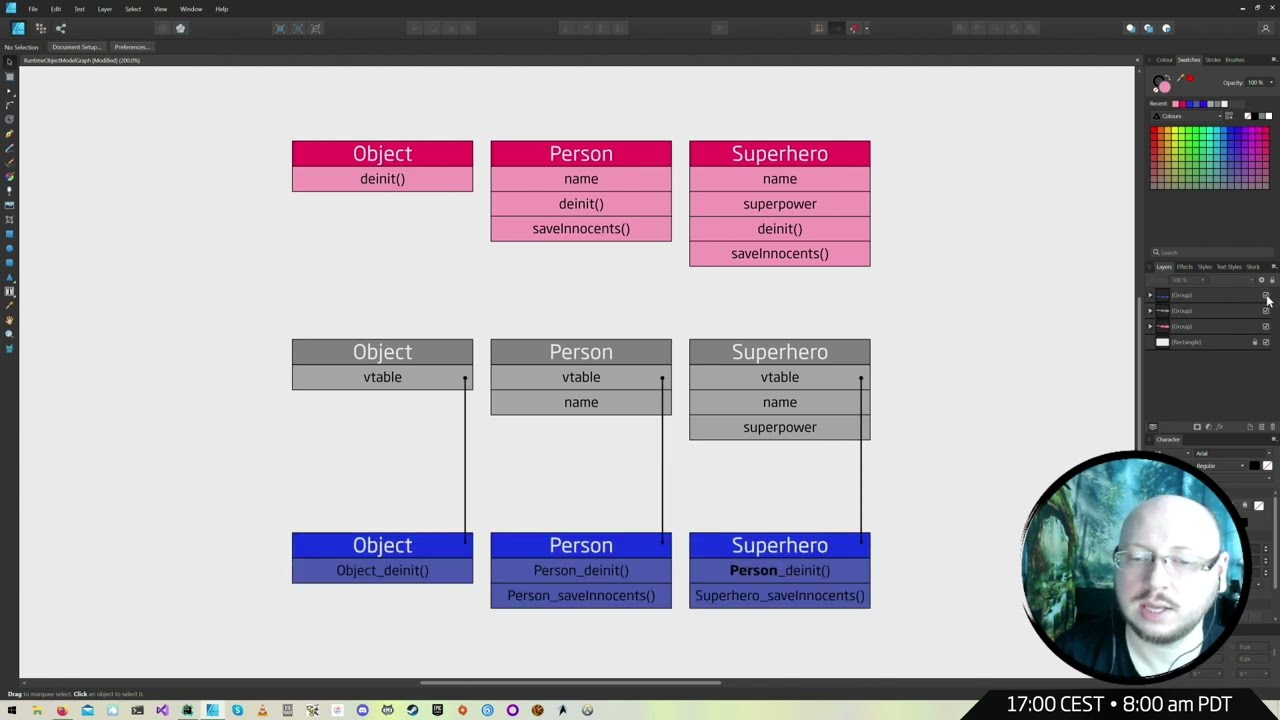
Task: Select the Vector Brush tool
Action: click(10, 163)
